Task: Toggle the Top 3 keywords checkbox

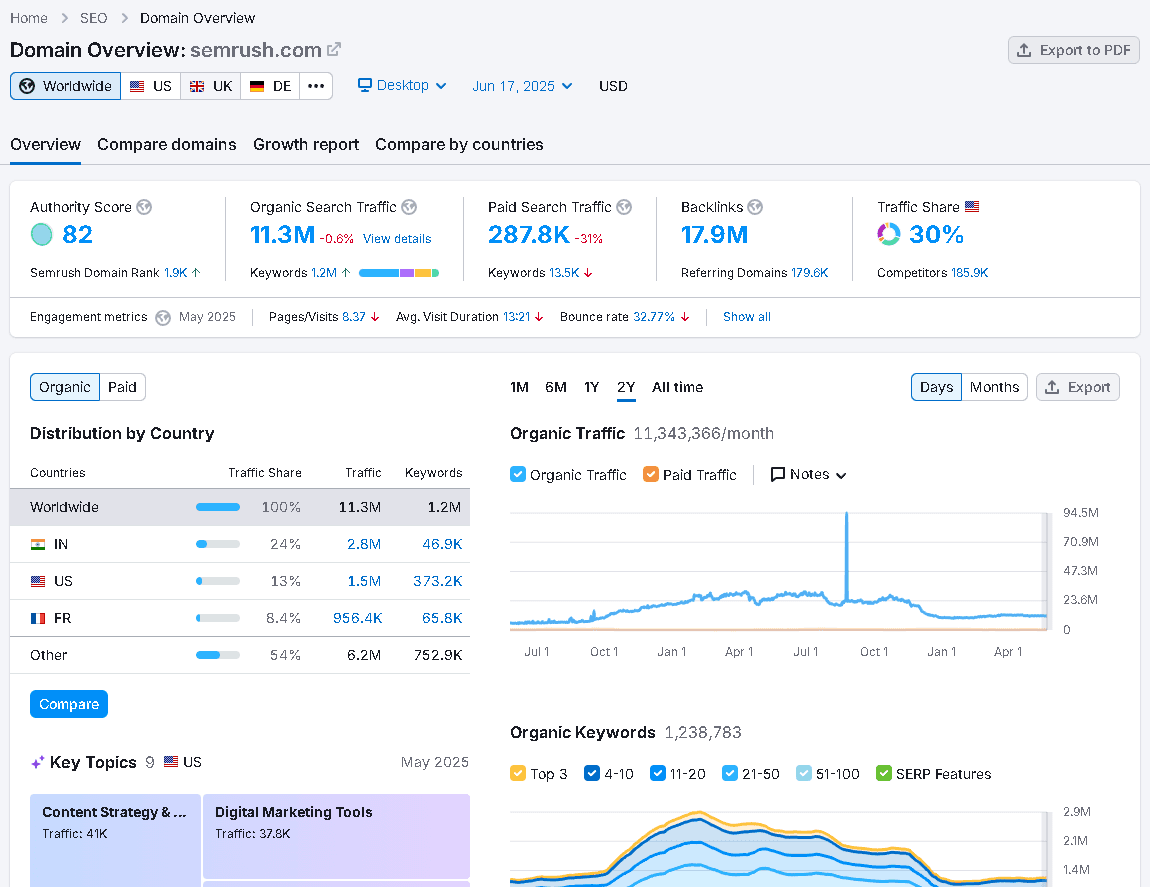Action: 518,773
